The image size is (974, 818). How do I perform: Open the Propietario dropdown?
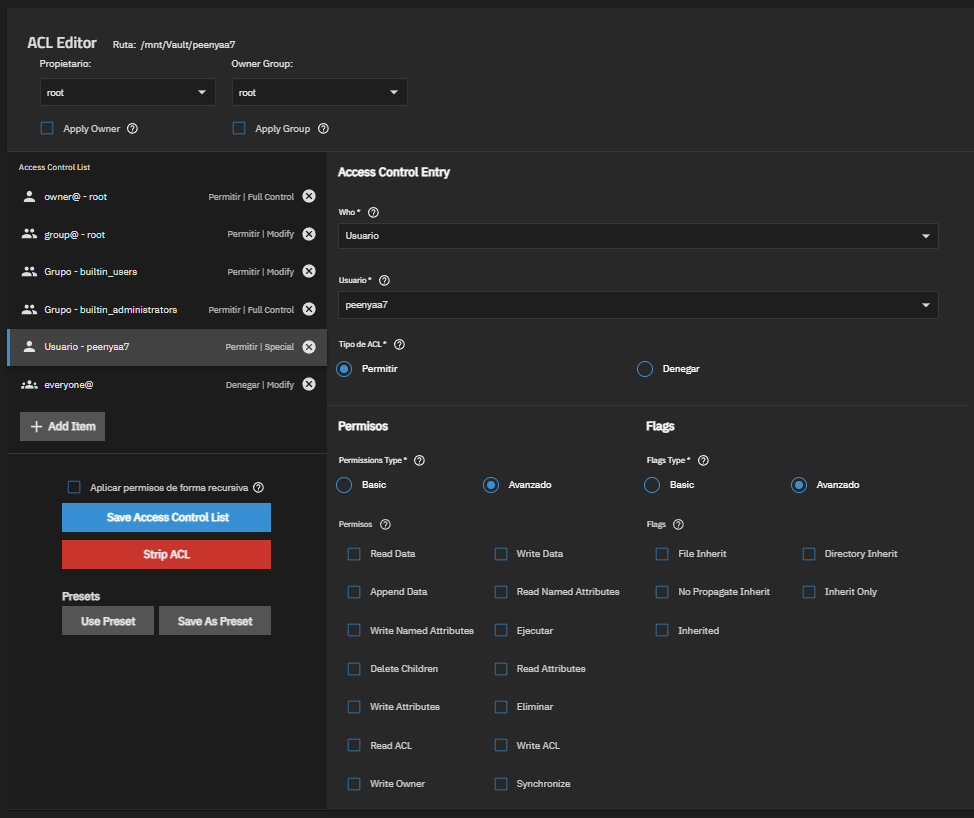coord(127,92)
